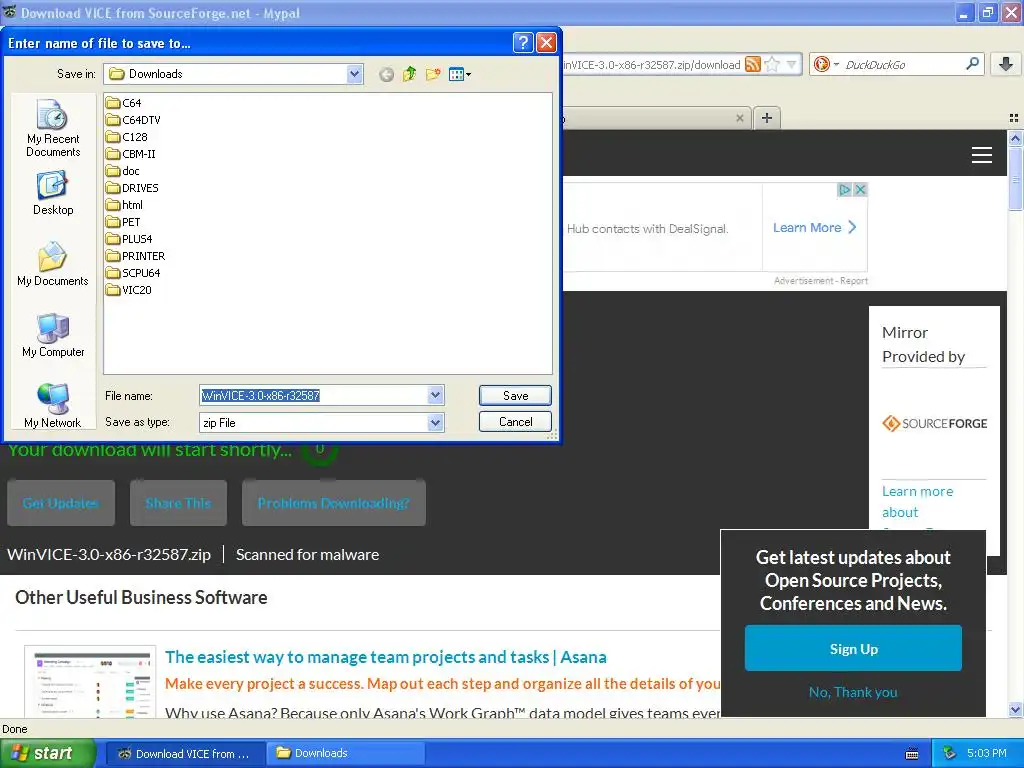Click the Get Updates button
The height and width of the screenshot is (768, 1024).
pyautogui.click(x=61, y=503)
